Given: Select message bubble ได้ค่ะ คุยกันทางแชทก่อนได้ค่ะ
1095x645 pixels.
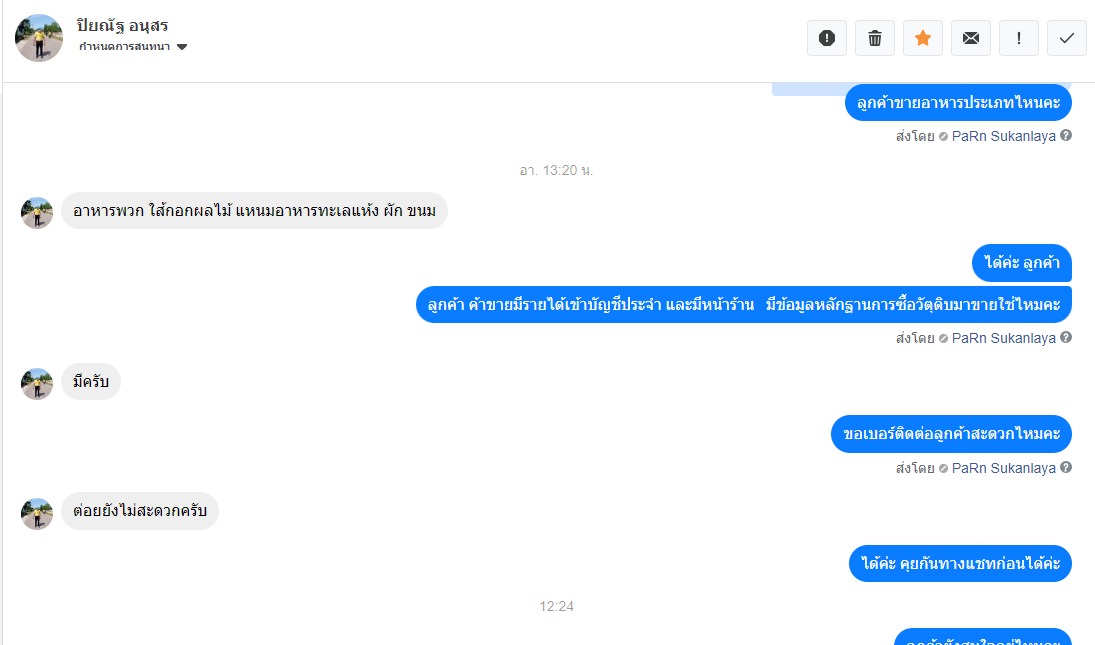Looking at the screenshot, I should tap(960, 563).
